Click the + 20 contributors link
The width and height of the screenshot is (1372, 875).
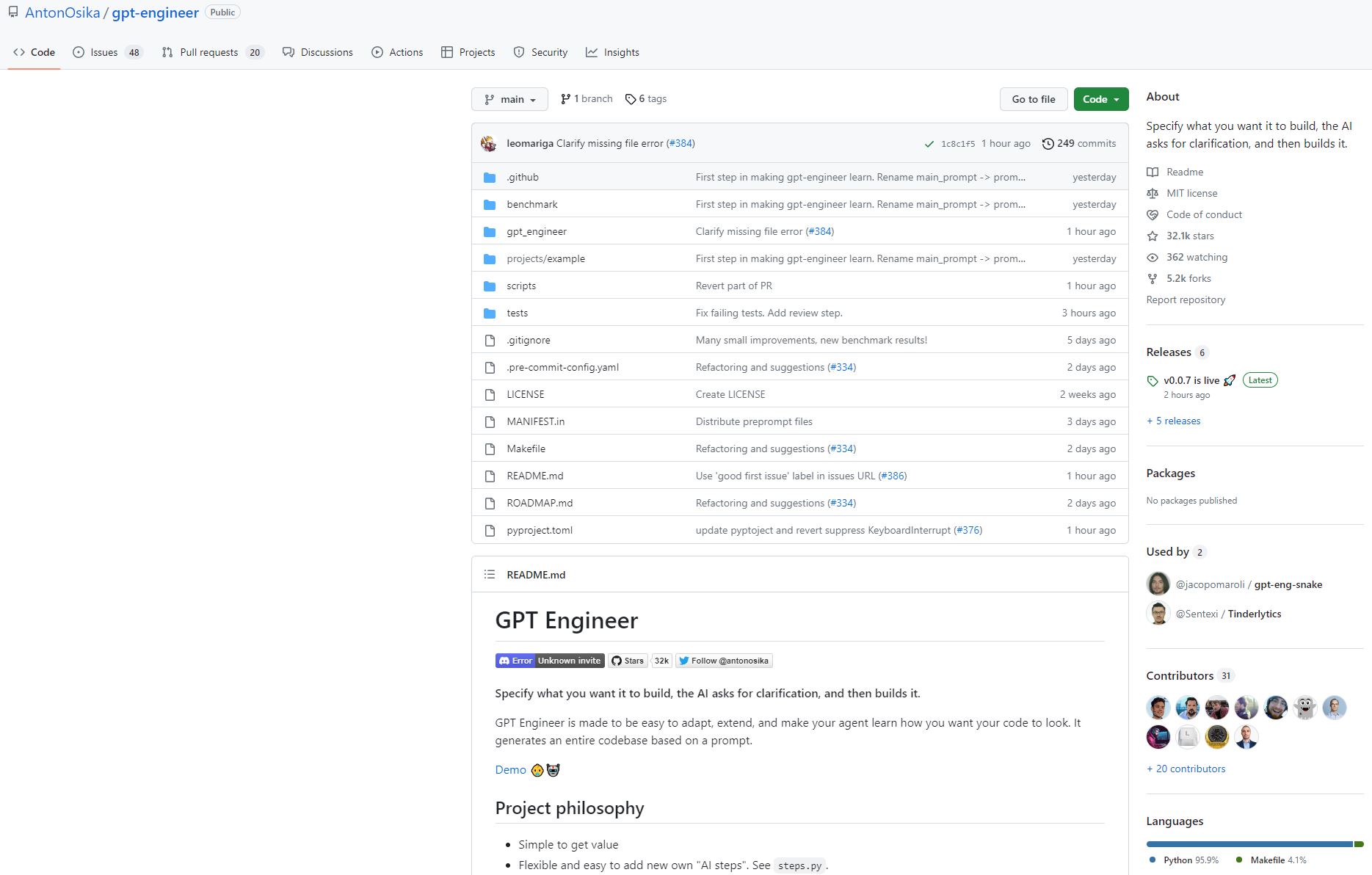(x=1186, y=769)
